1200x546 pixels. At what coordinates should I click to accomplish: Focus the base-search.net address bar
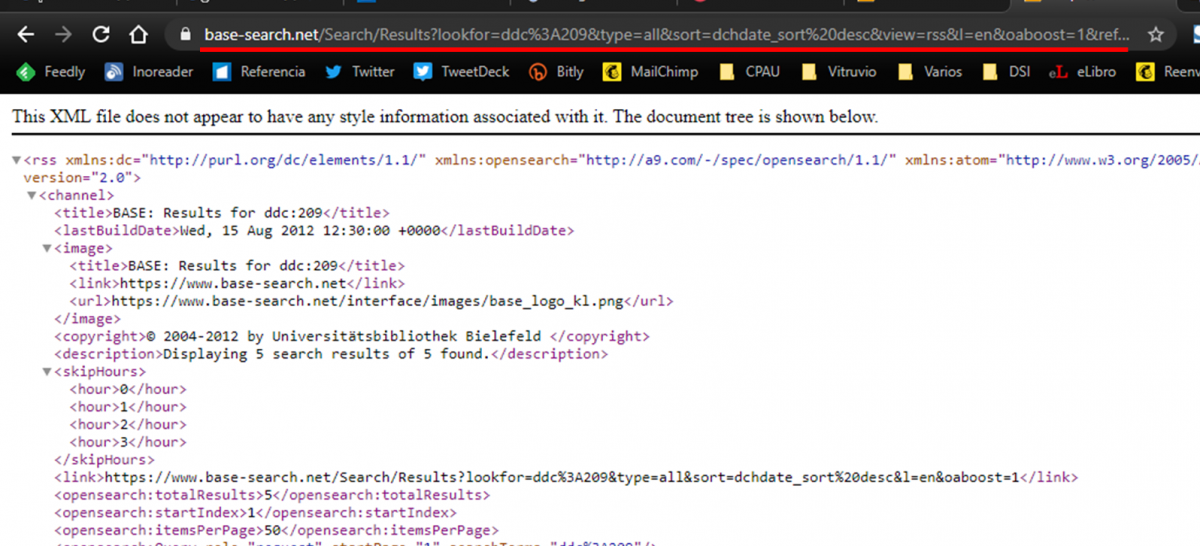coord(667,35)
